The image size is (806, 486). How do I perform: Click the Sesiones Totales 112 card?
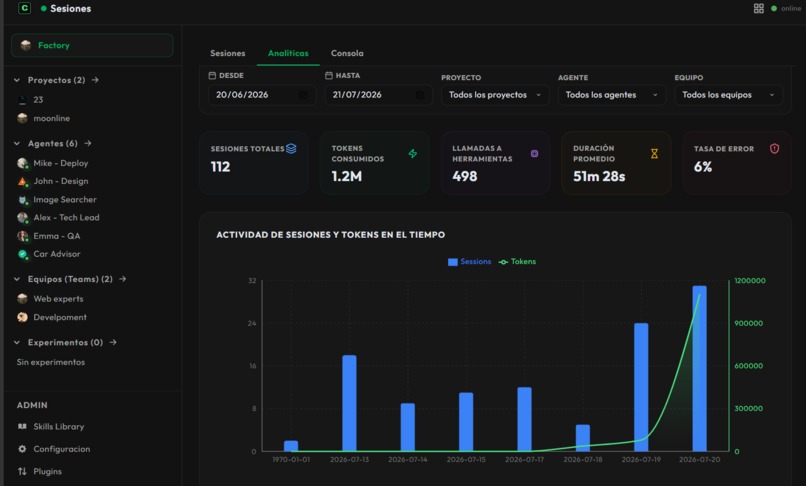click(254, 163)
